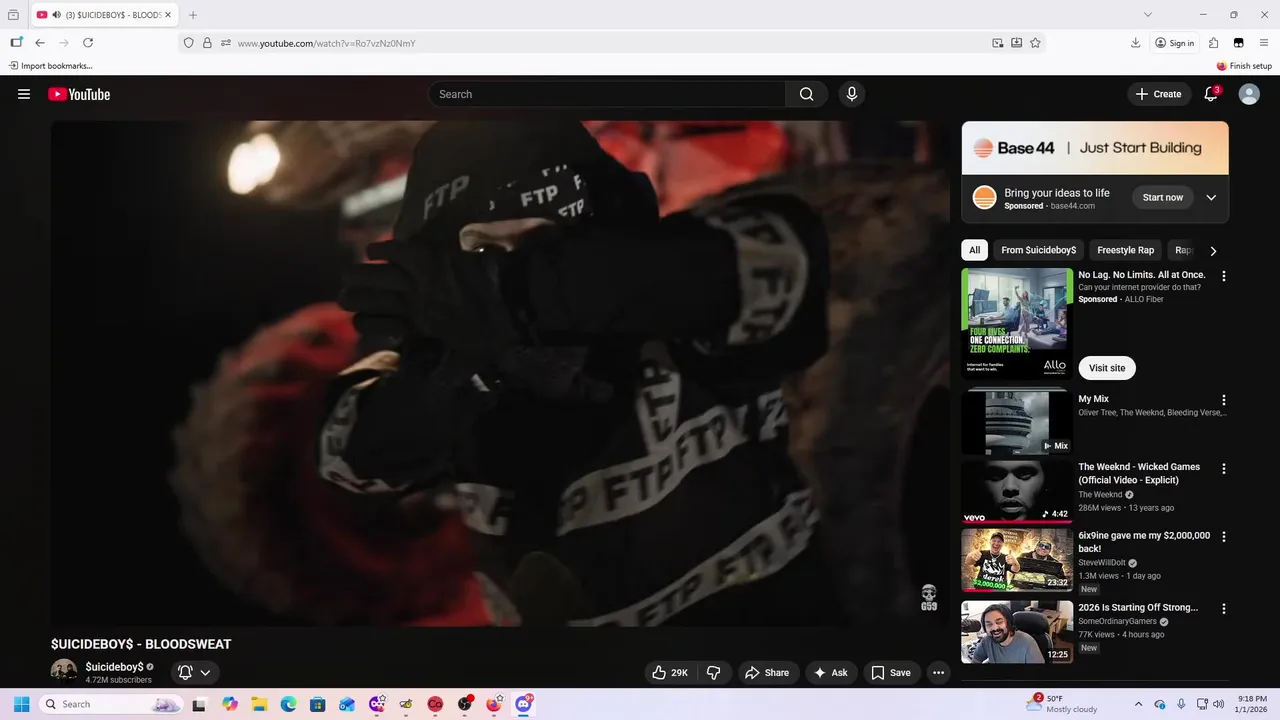
Task: Show next category chips arrow
Action: pos(1213,250)
